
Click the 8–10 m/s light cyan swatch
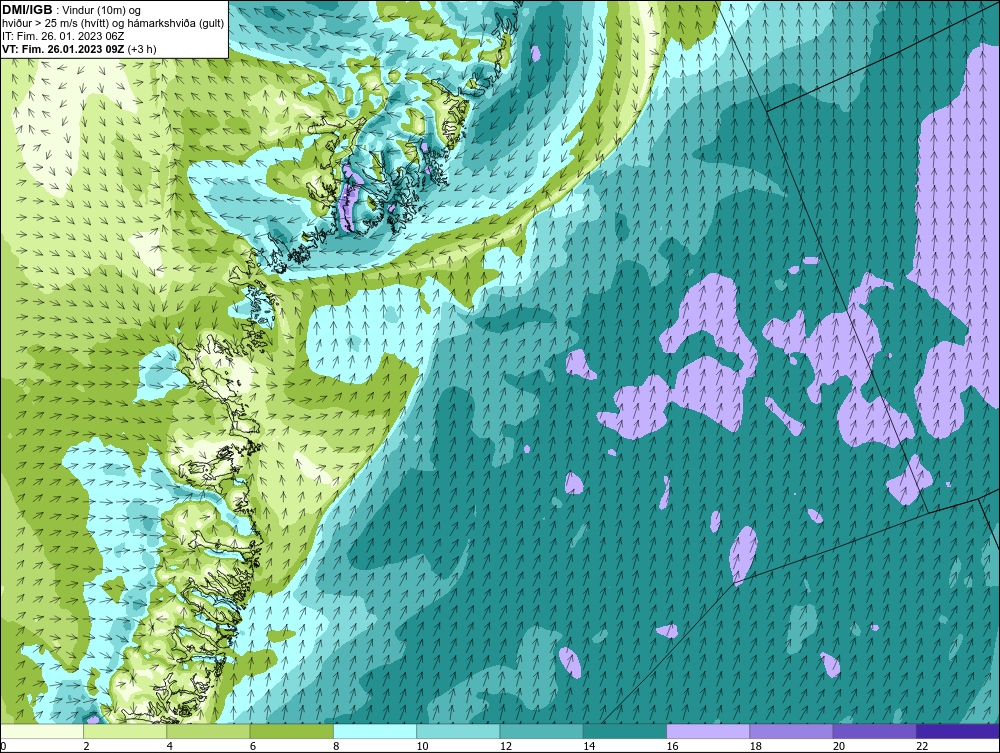point(375,731)
